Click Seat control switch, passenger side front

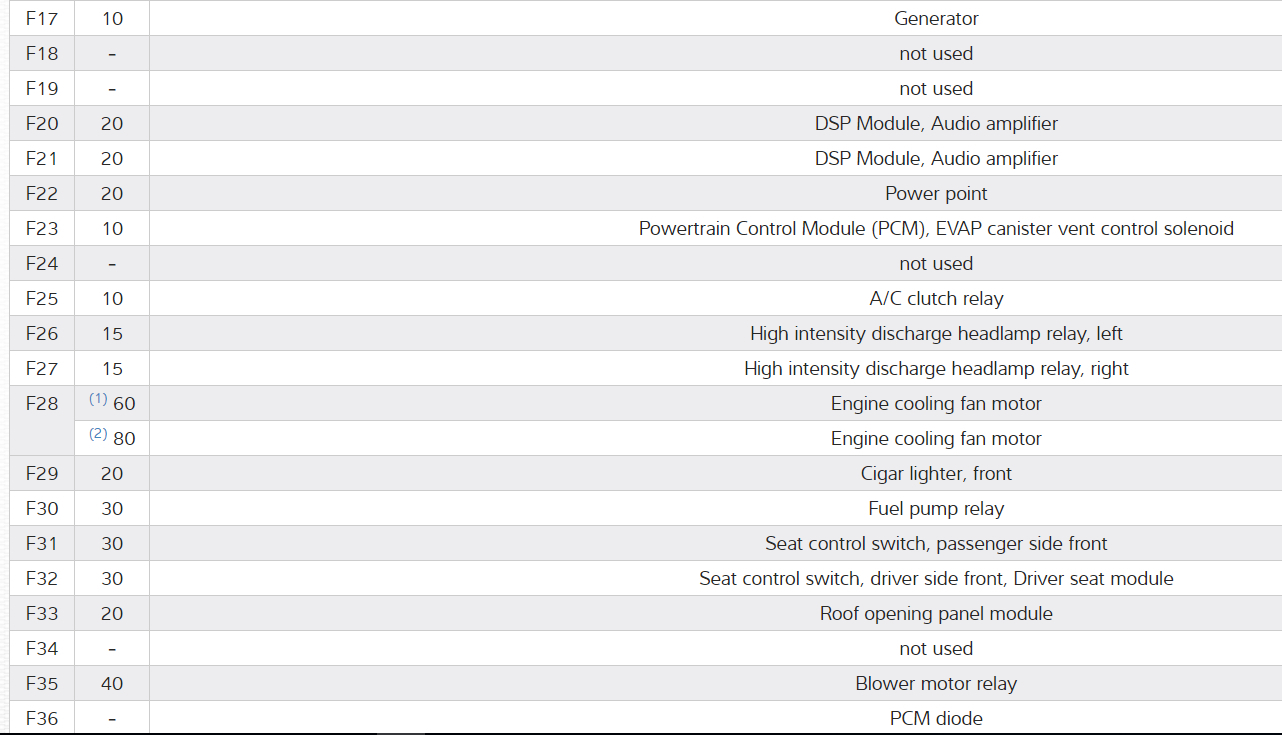click(936, 543)
